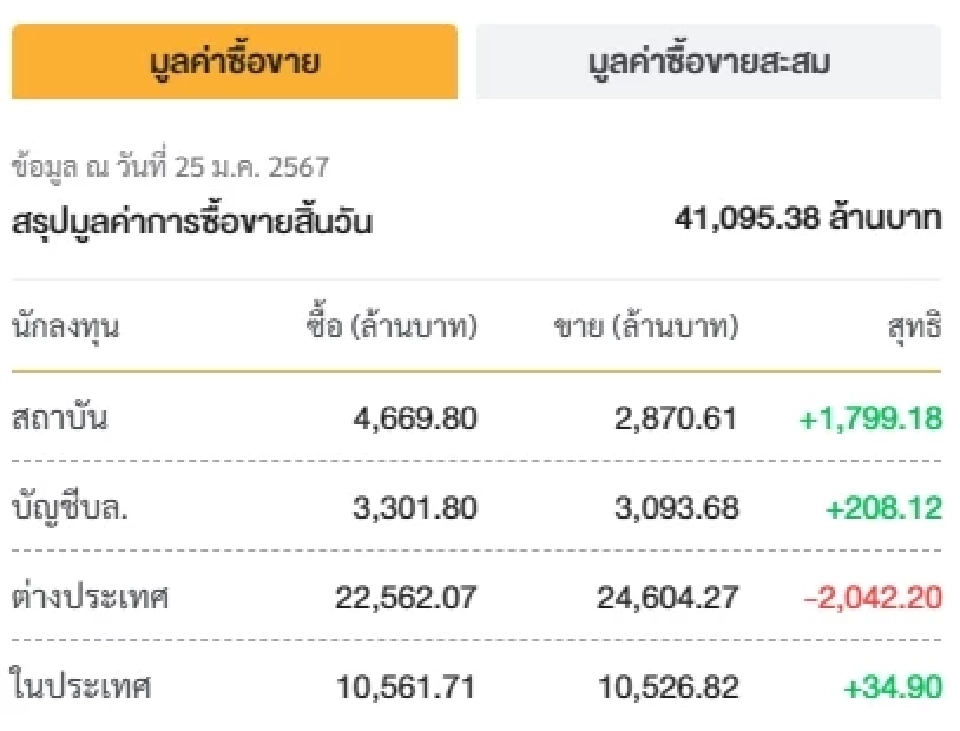Click the ต่างประเทศ row label
Image resolution: width=960 pixels, height=731 pixels.
click(86, 594)
